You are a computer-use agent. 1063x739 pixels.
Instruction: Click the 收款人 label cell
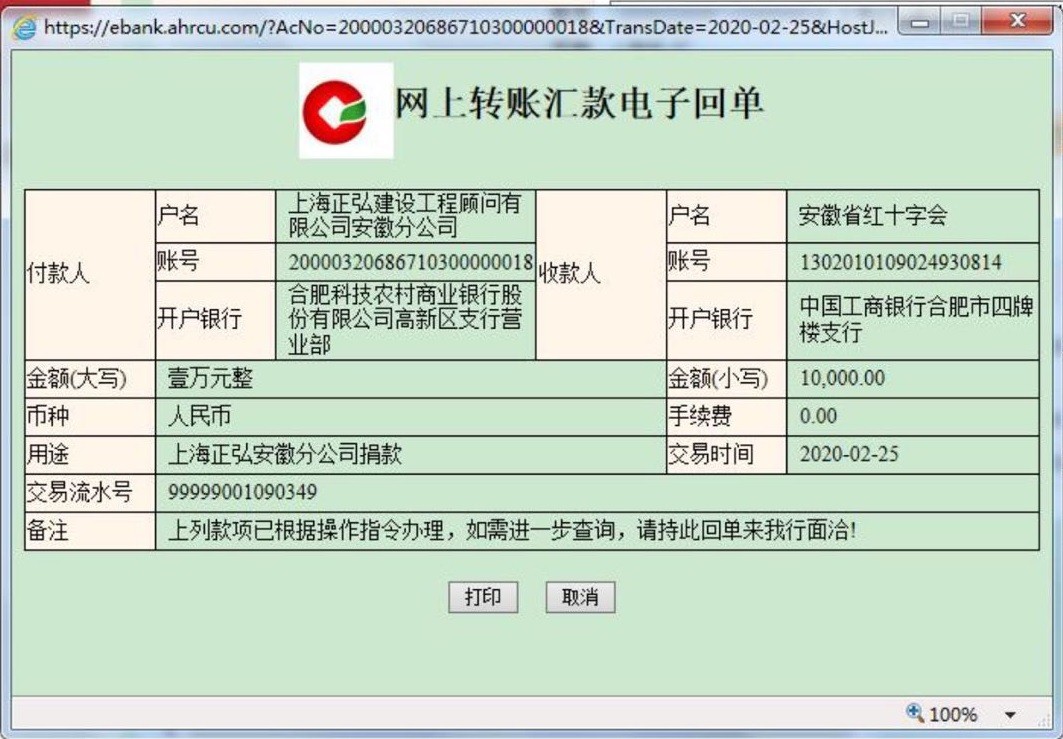tap(601, 275)
